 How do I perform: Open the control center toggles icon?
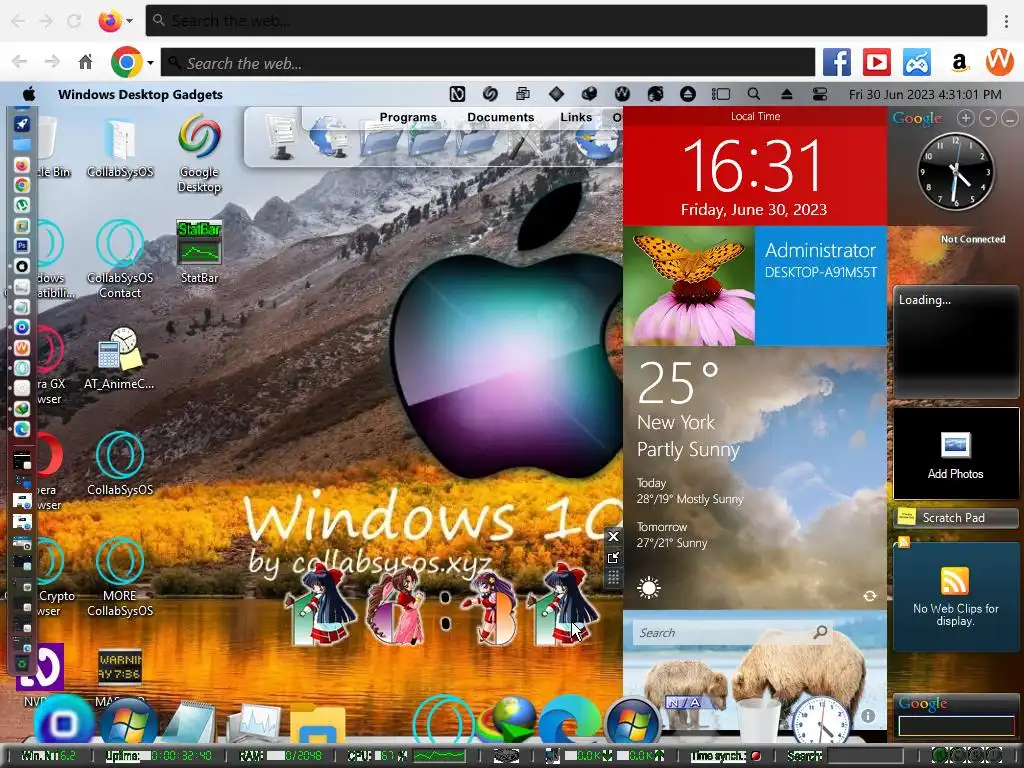(x=820, y=94)
